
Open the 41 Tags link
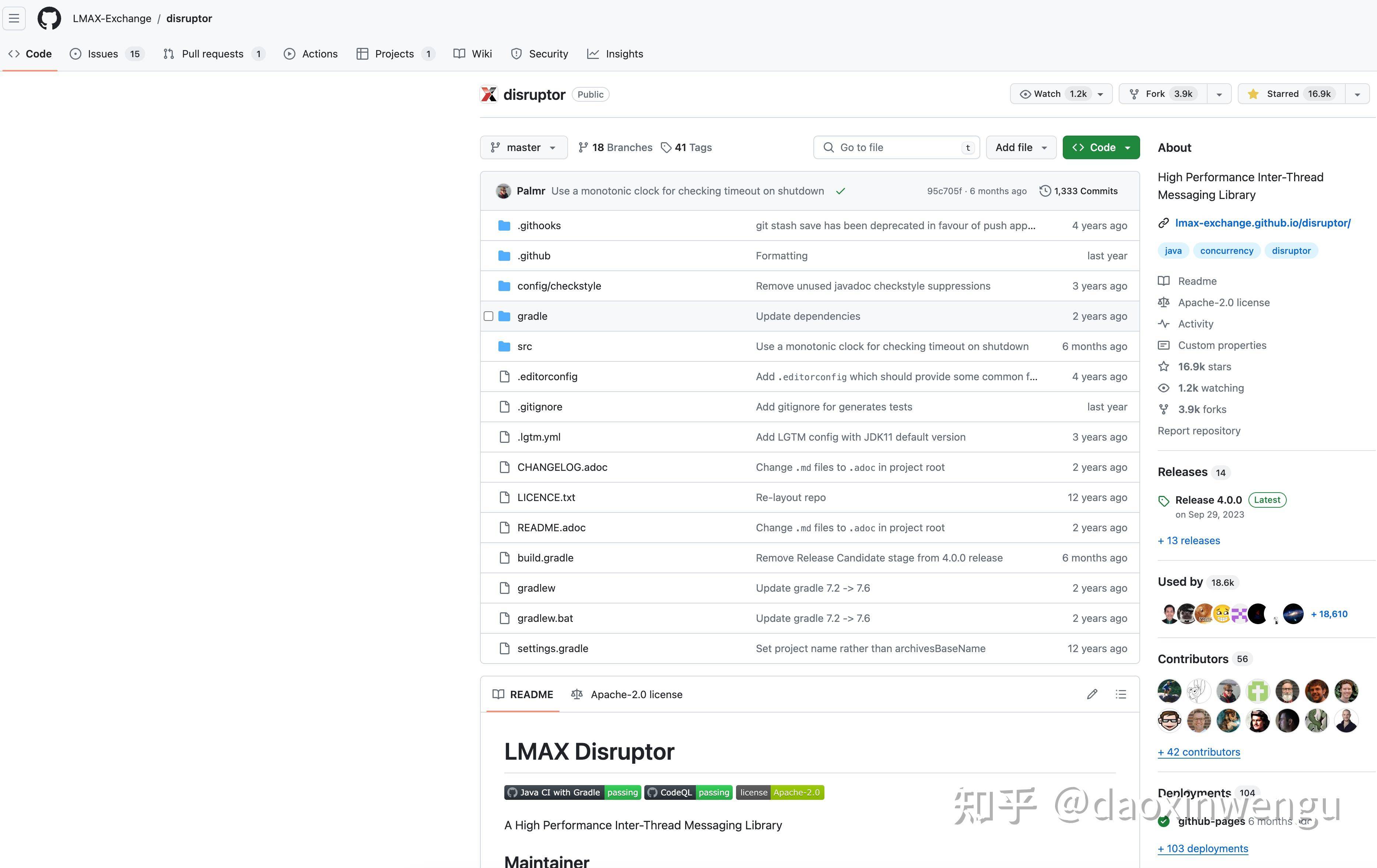686,147
